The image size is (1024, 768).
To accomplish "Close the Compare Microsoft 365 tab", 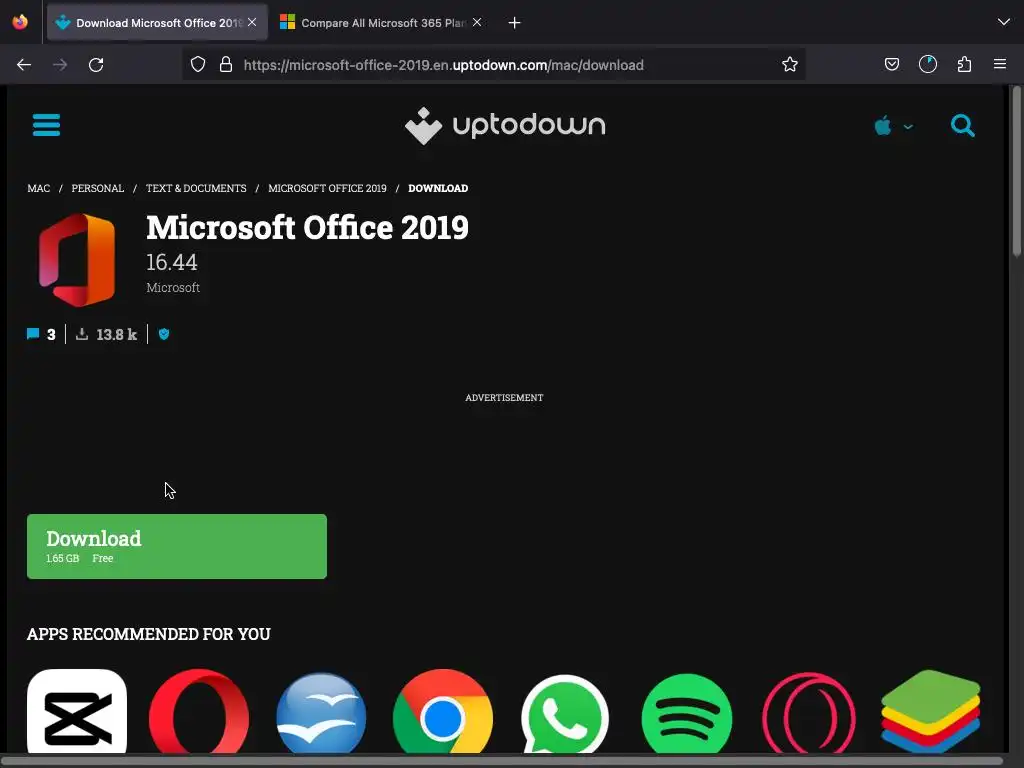I will pyautogui.click(x=477, y=22).
